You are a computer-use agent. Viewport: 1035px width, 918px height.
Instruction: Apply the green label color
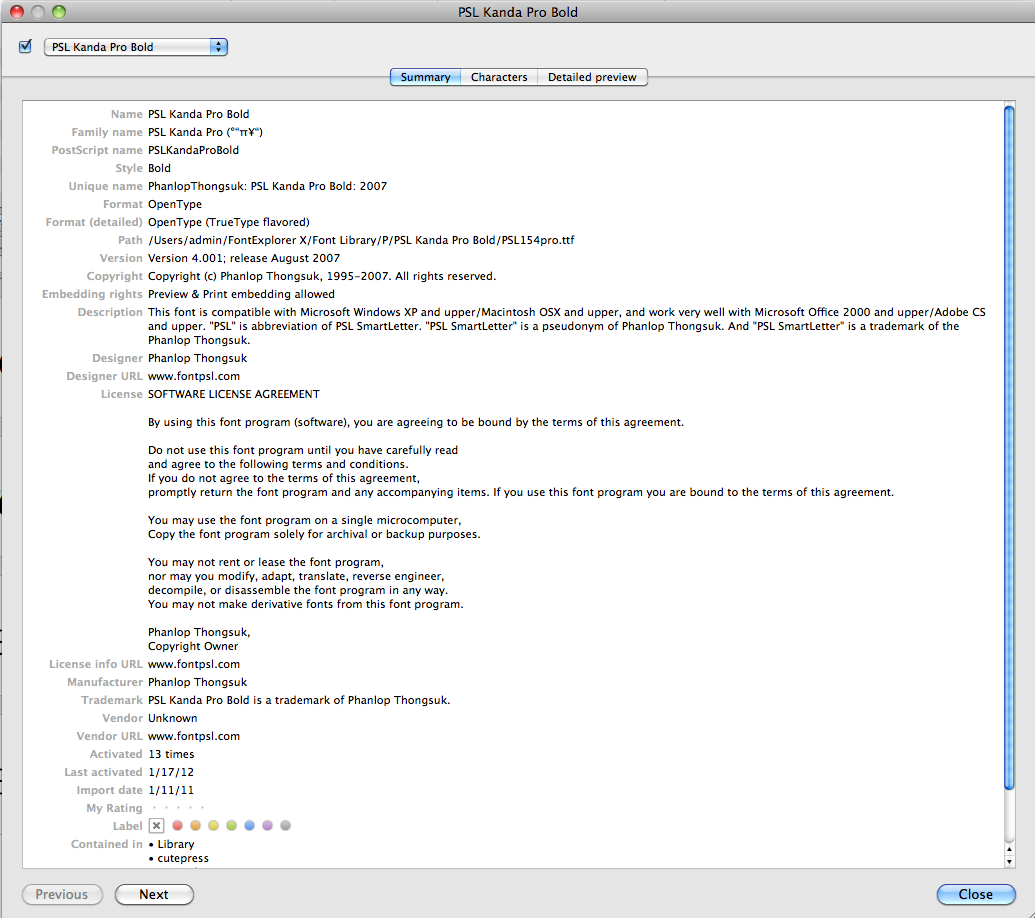tap(231, 826)
